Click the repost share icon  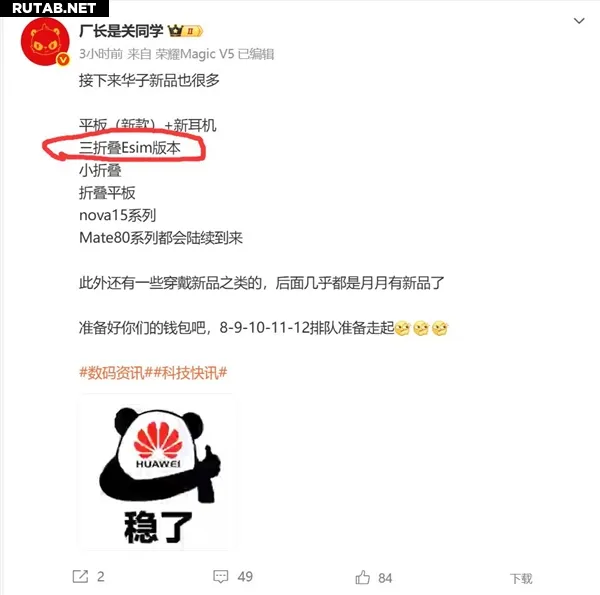(x=80, y=576)
